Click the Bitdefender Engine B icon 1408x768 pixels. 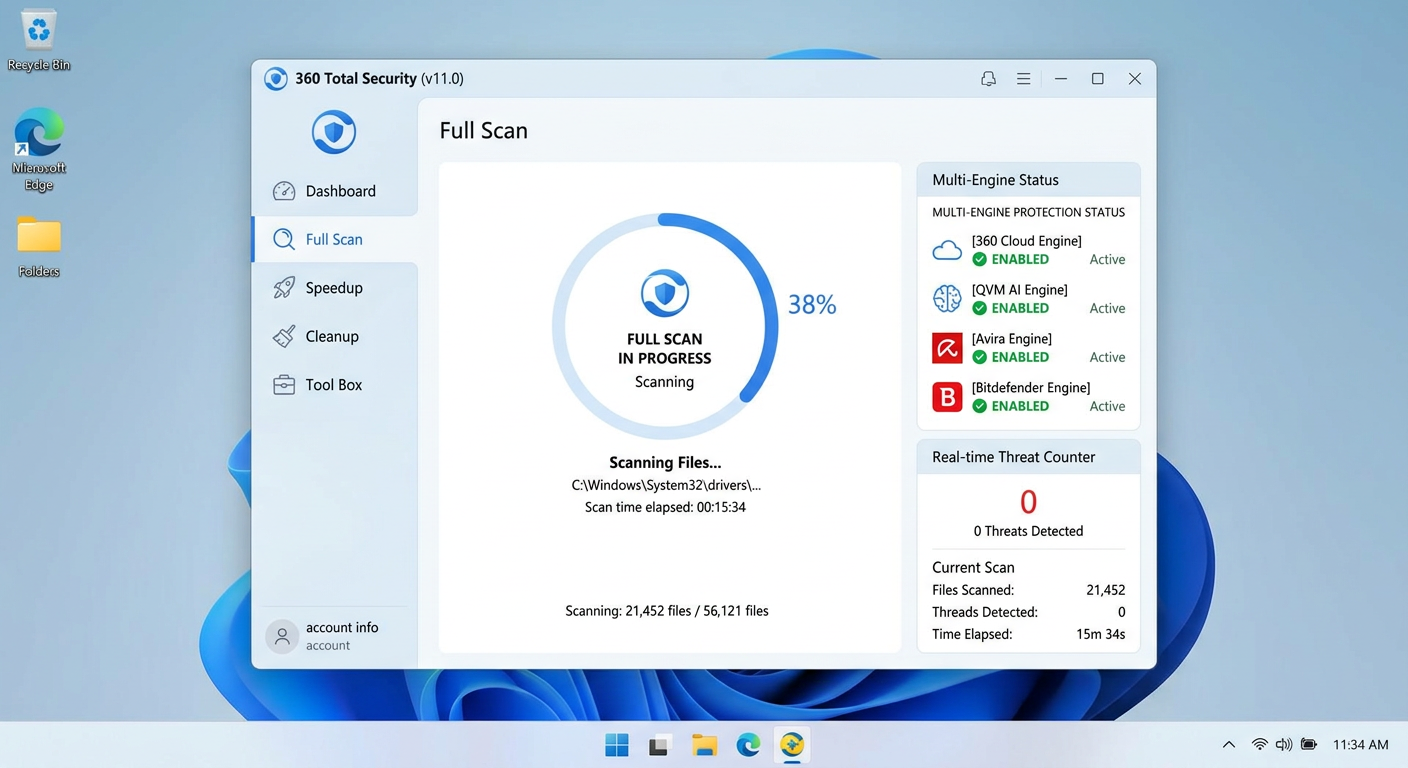click(x=946, y=396)
